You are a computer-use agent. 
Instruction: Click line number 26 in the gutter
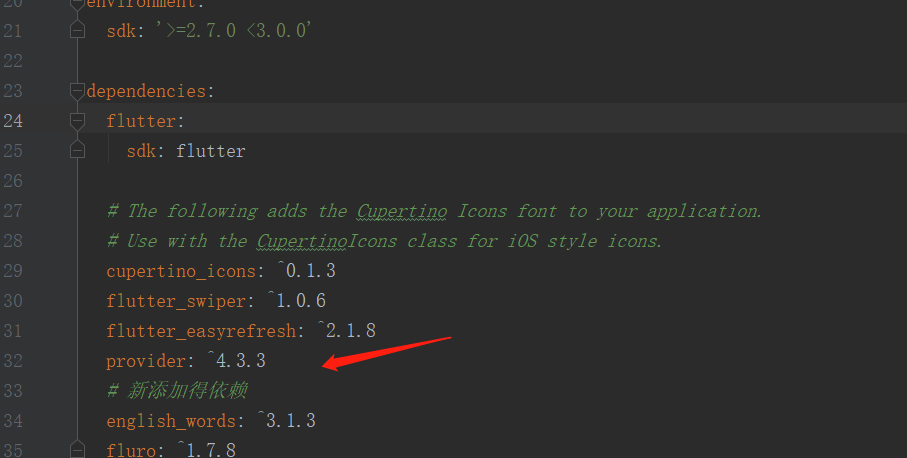[x=13, y=181]
